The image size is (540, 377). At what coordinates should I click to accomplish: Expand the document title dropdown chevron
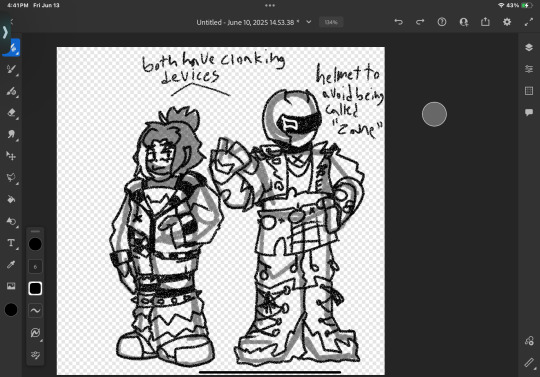pos(309,22)
